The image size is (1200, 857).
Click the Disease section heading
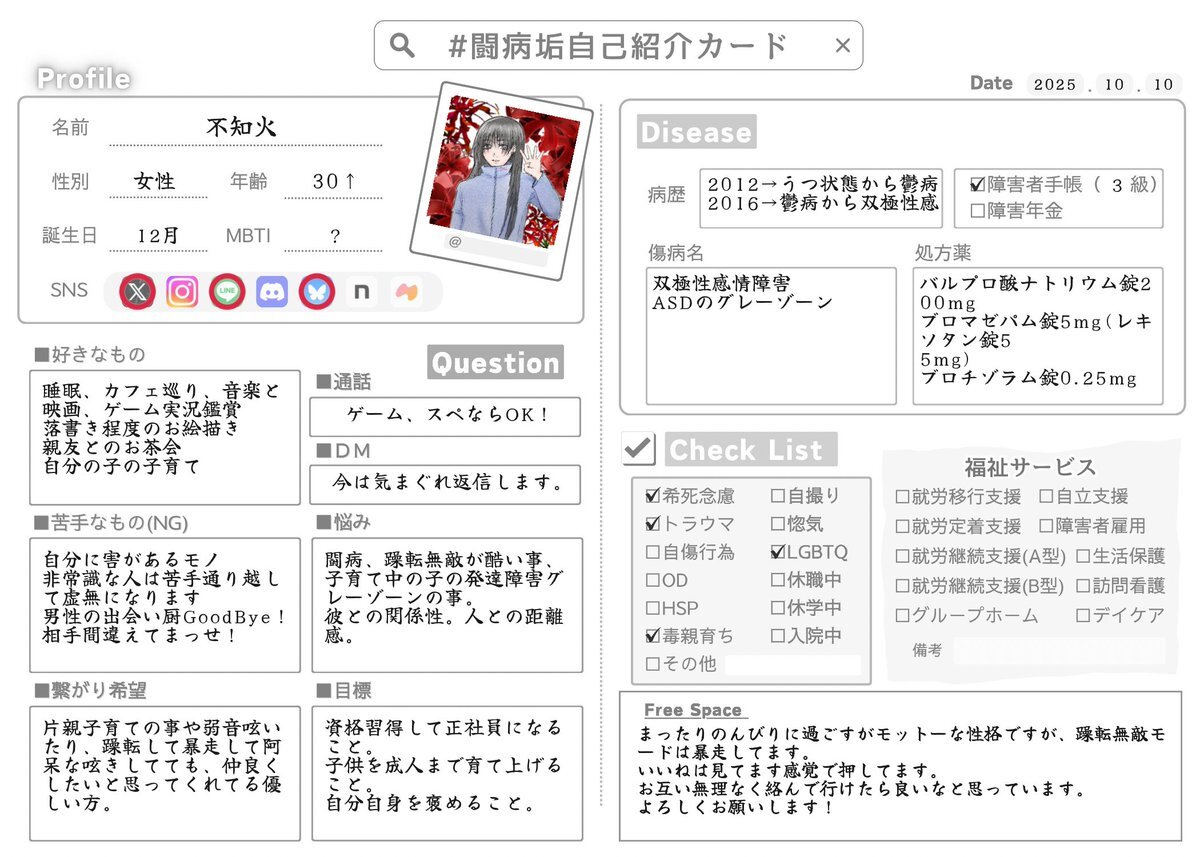tap(696, 132)
